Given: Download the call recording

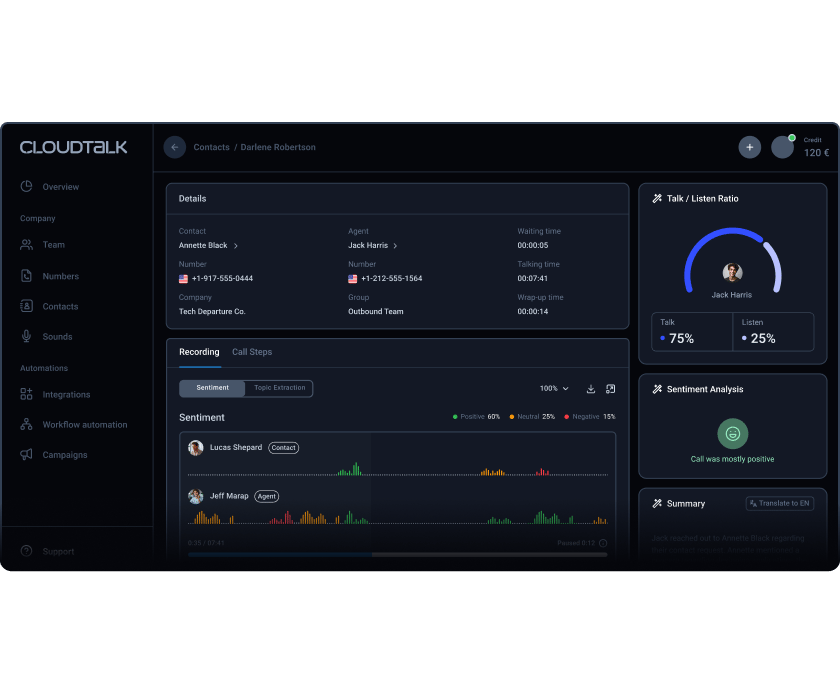Looking at the screenshot, I should pos(590,389).
